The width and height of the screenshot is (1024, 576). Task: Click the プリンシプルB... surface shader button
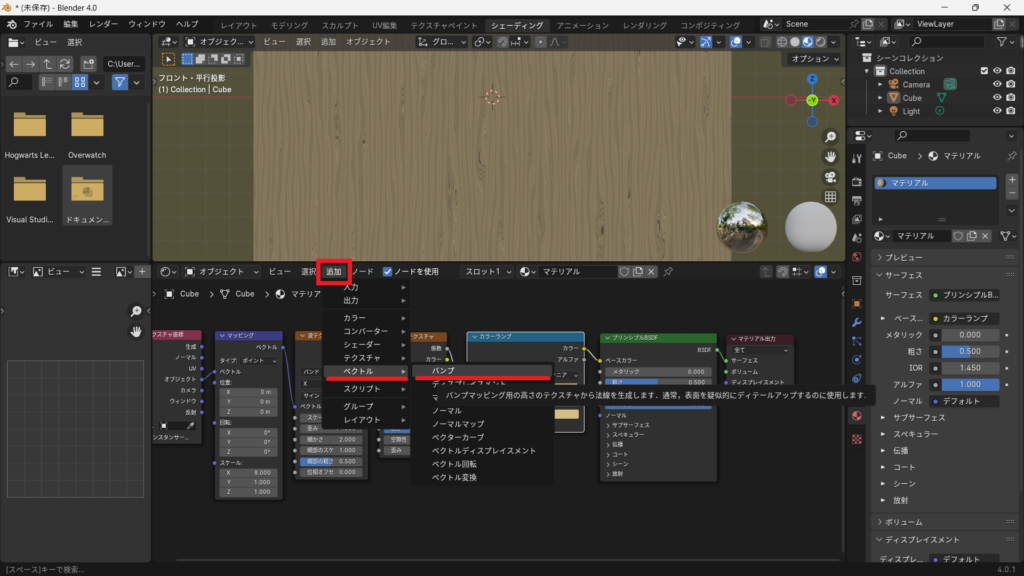965,295
